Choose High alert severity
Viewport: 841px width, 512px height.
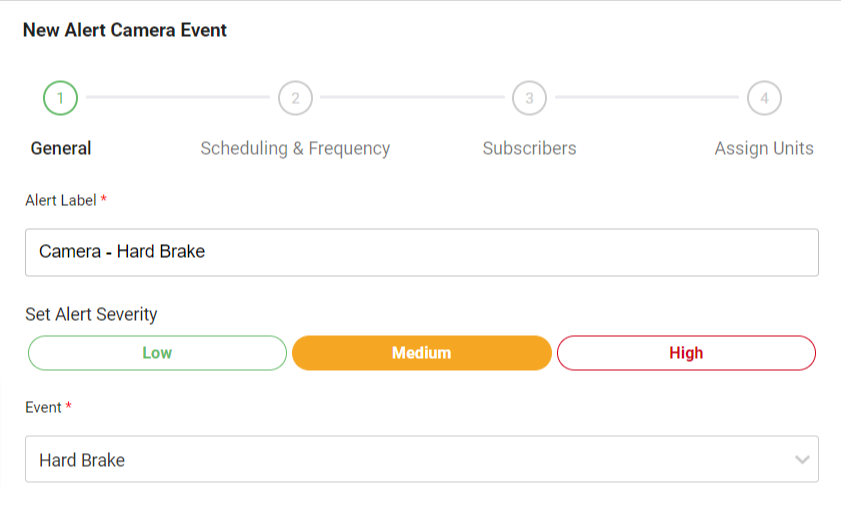(686, 353)
